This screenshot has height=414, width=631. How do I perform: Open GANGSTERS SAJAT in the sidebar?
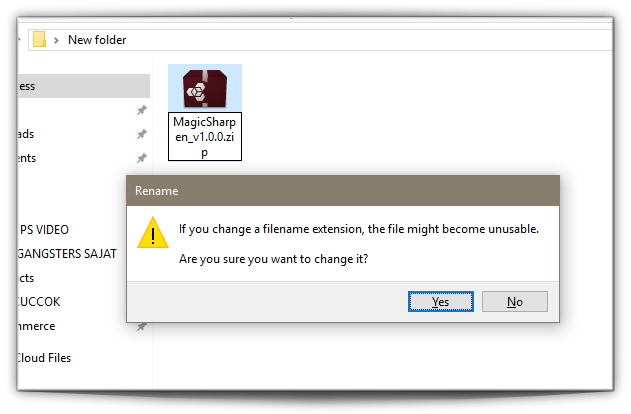pos(67,254)
